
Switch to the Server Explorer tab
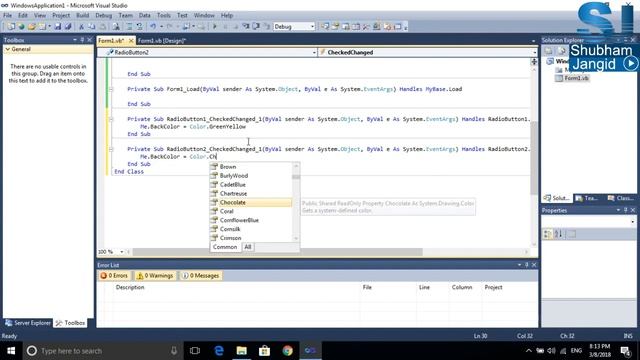coord(28,323)
